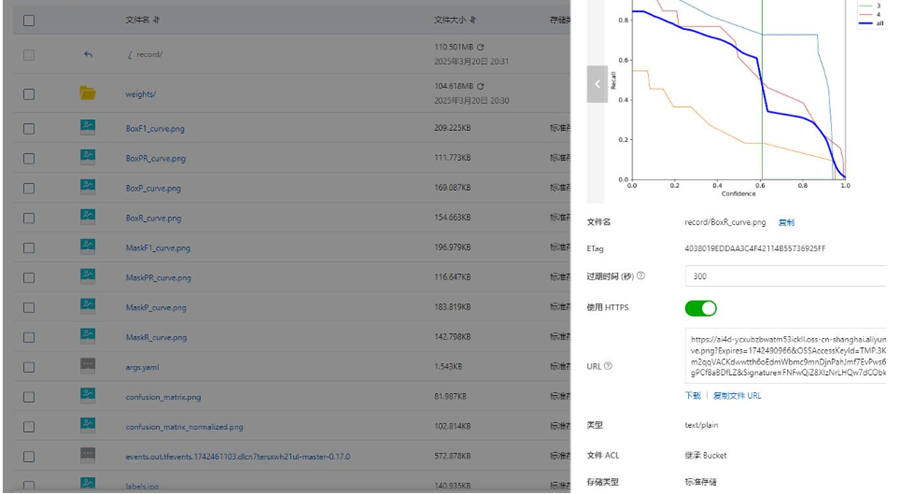
Task: Click the expiry time field showing 300
Action: (786, 276)
